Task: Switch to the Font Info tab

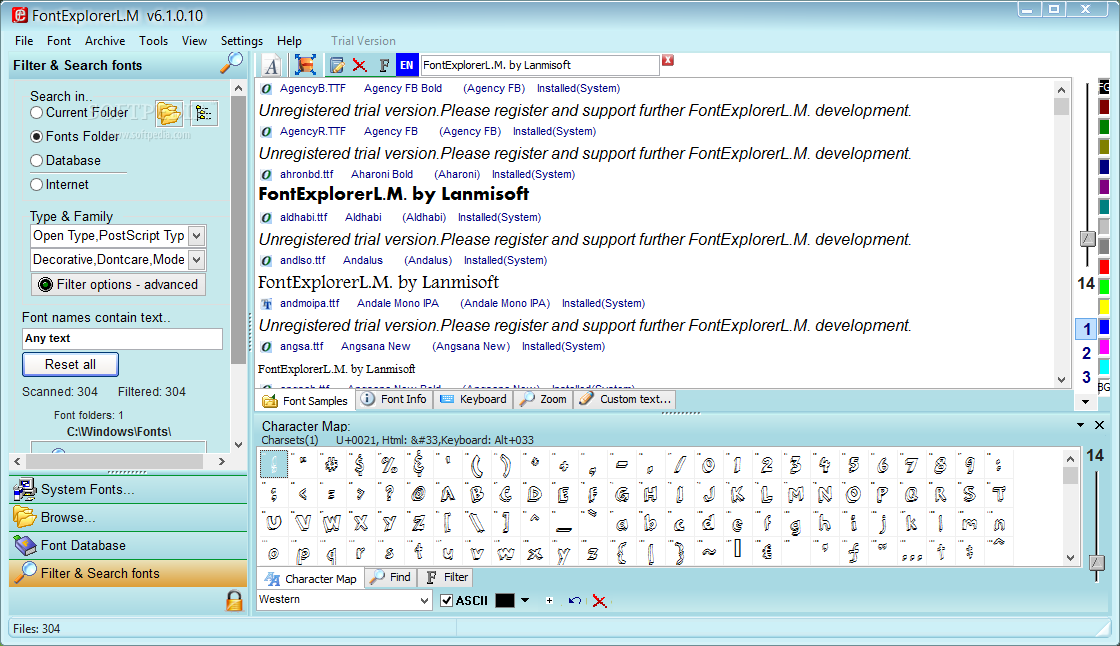Action: click(394, 399)
